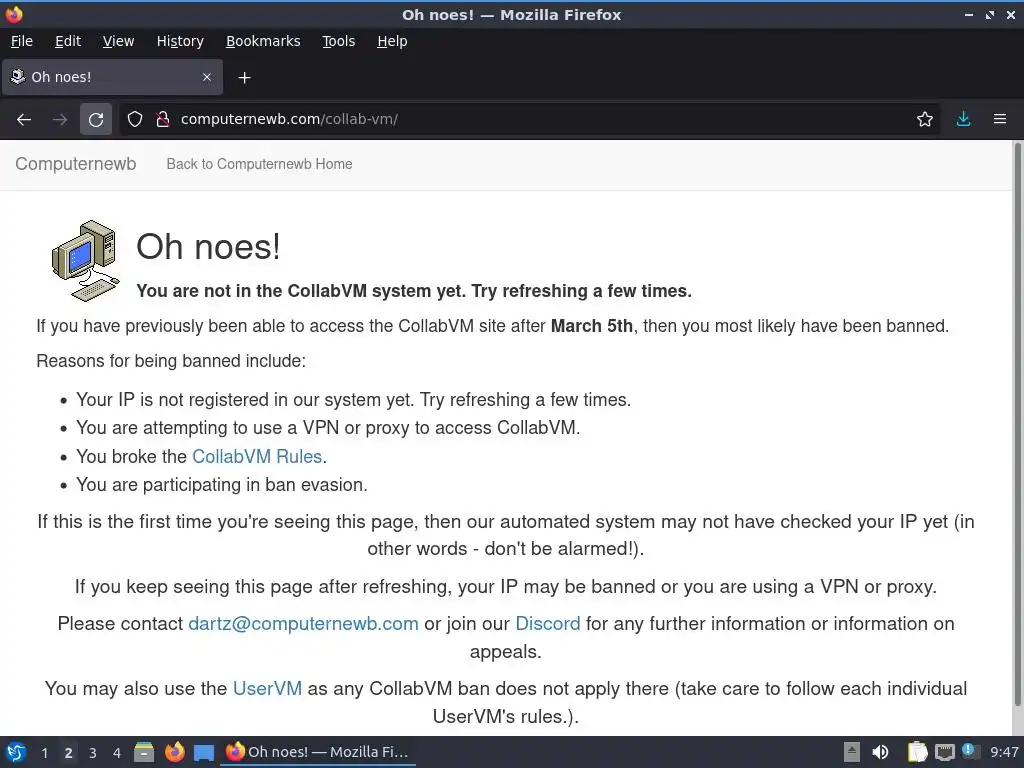Click the computer illustration image

click(x=86, y=261)
